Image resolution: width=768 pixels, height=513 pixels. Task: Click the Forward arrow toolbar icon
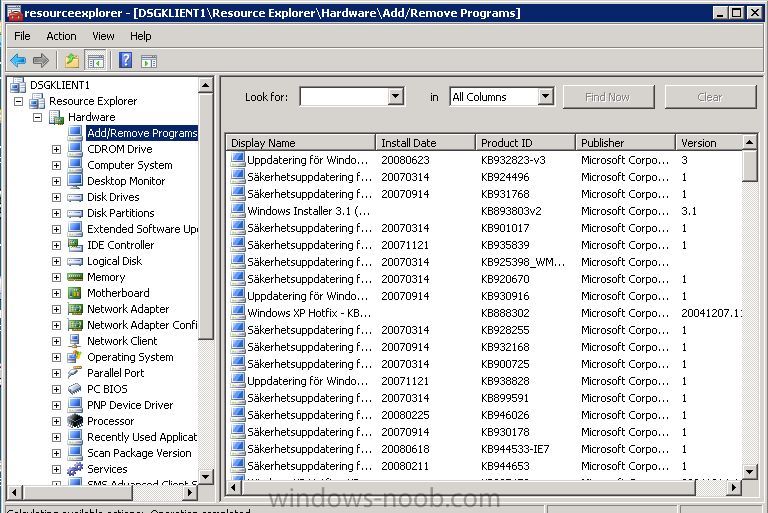click(x=41, y=61)
